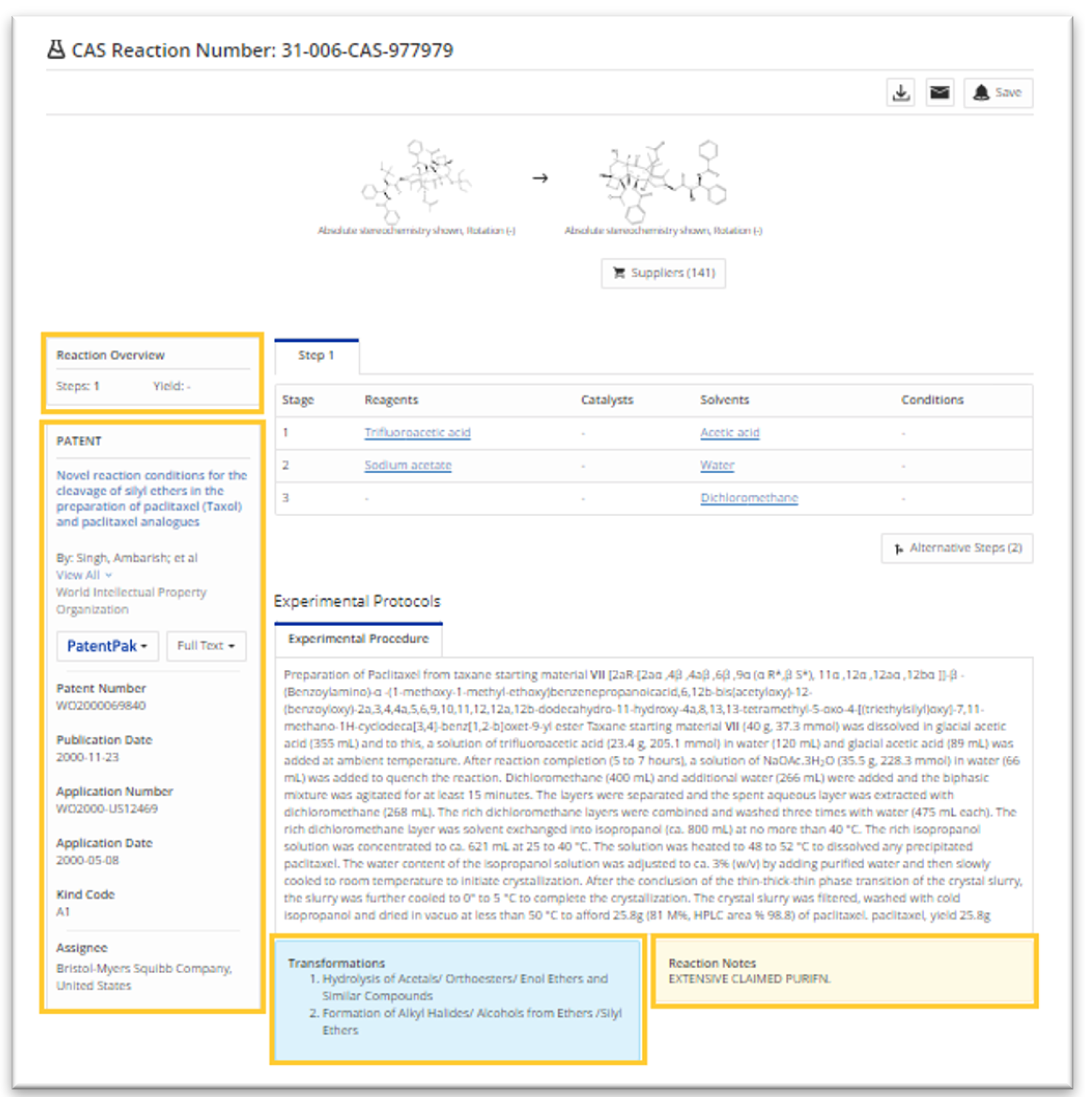
Task: Click the Kind Code value A1
Action: click(63, 912)
